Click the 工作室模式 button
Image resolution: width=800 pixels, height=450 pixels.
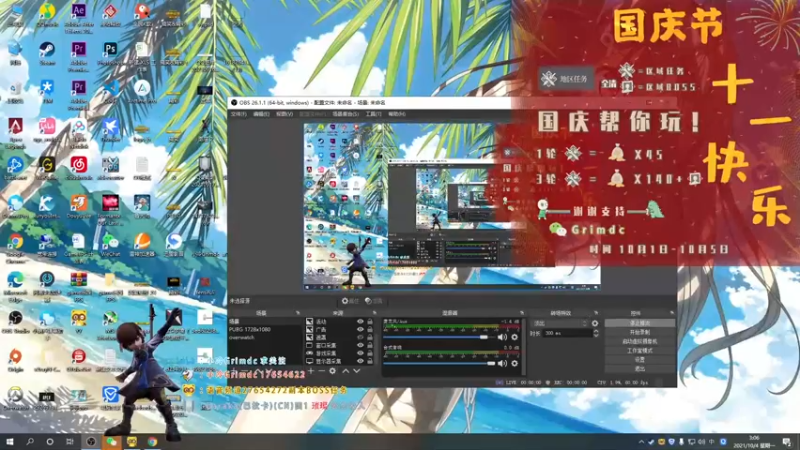(x=640, y=351)
